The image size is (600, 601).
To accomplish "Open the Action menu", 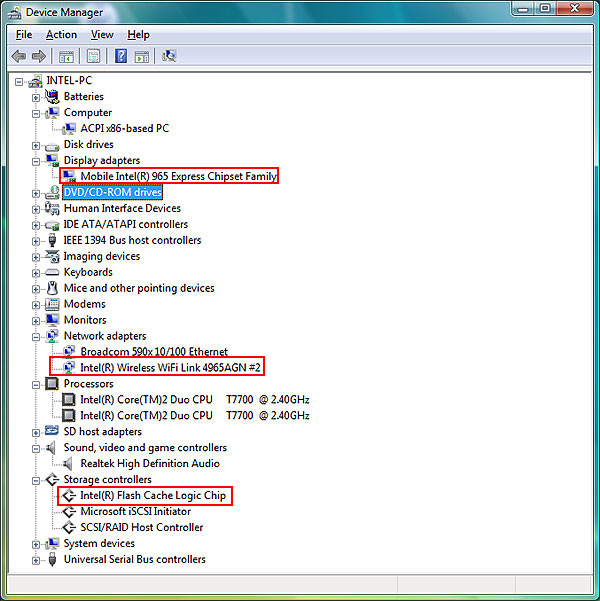I will pos(61,34).
